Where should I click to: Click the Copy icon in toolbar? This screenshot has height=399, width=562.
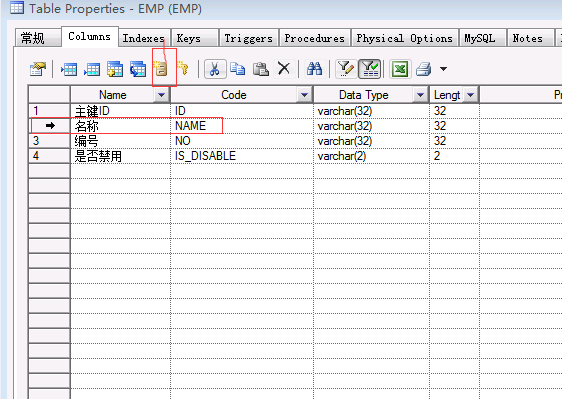[237, 68]
